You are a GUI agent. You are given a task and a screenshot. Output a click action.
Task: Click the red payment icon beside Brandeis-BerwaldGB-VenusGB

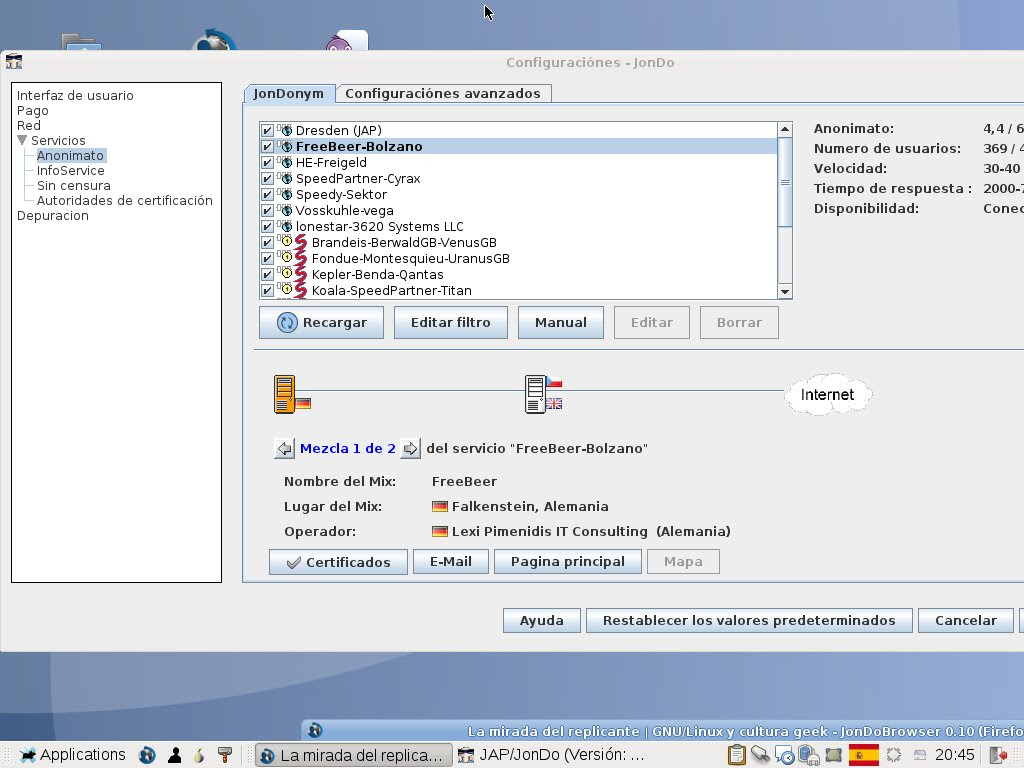pyautogui.click(x=300, y=242)
